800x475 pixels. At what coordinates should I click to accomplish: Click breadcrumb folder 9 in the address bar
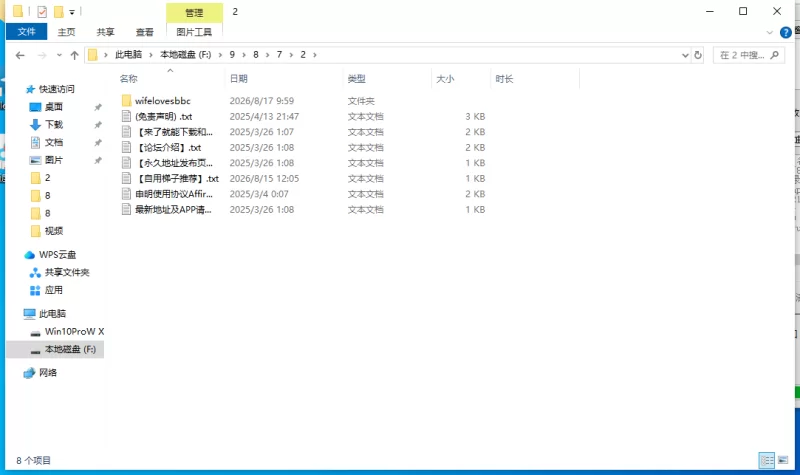coord(232,55)
